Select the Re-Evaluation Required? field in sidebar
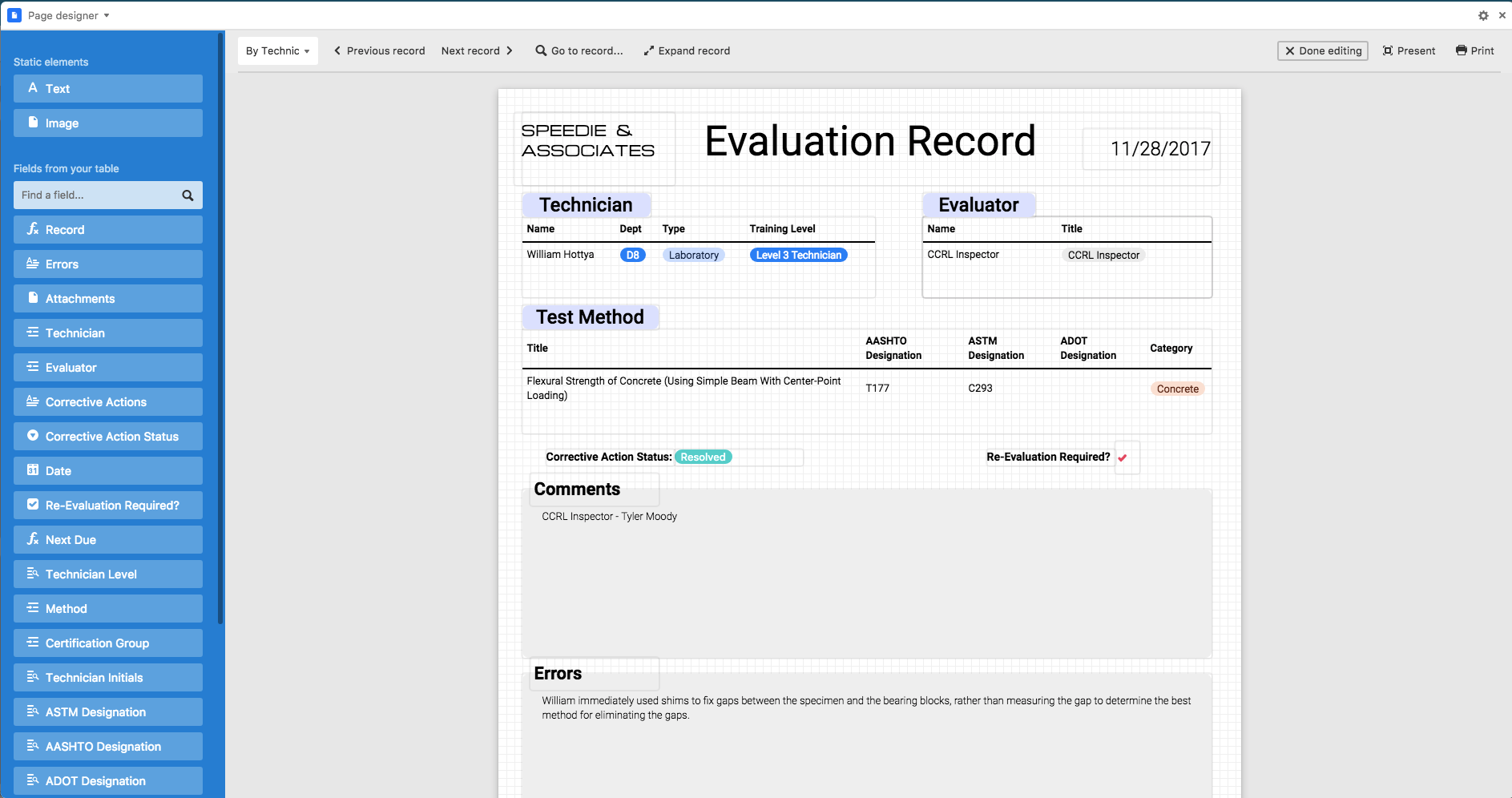Screen dimensions: 1512x798 [108, 505]
